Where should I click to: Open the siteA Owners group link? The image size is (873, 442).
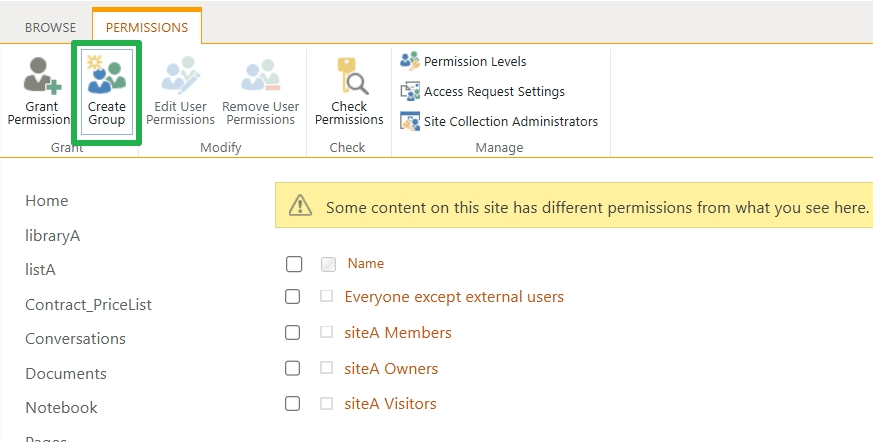click(x=391, y=369)
